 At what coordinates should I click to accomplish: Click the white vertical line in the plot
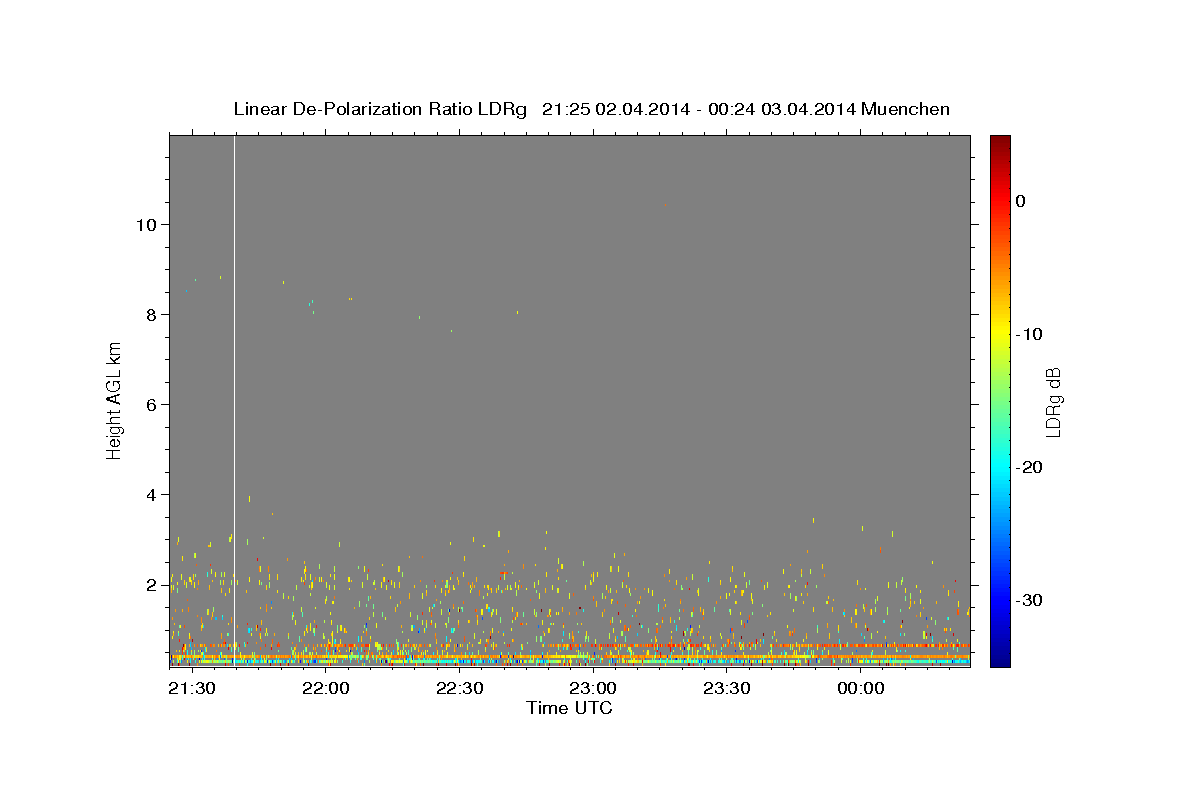[x=234, y=400]
